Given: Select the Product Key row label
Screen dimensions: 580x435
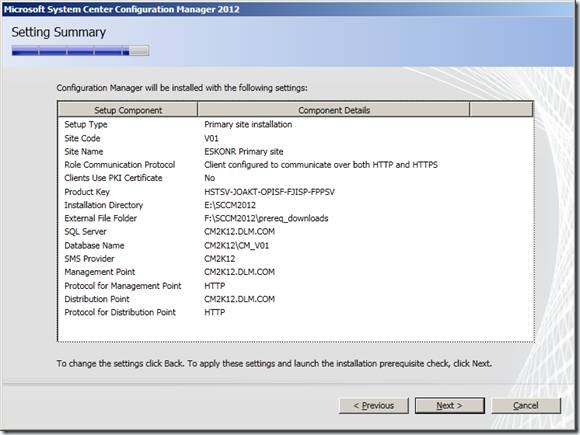Looking at the screenshot, I should pyautogui.click(x=87, y=192).
